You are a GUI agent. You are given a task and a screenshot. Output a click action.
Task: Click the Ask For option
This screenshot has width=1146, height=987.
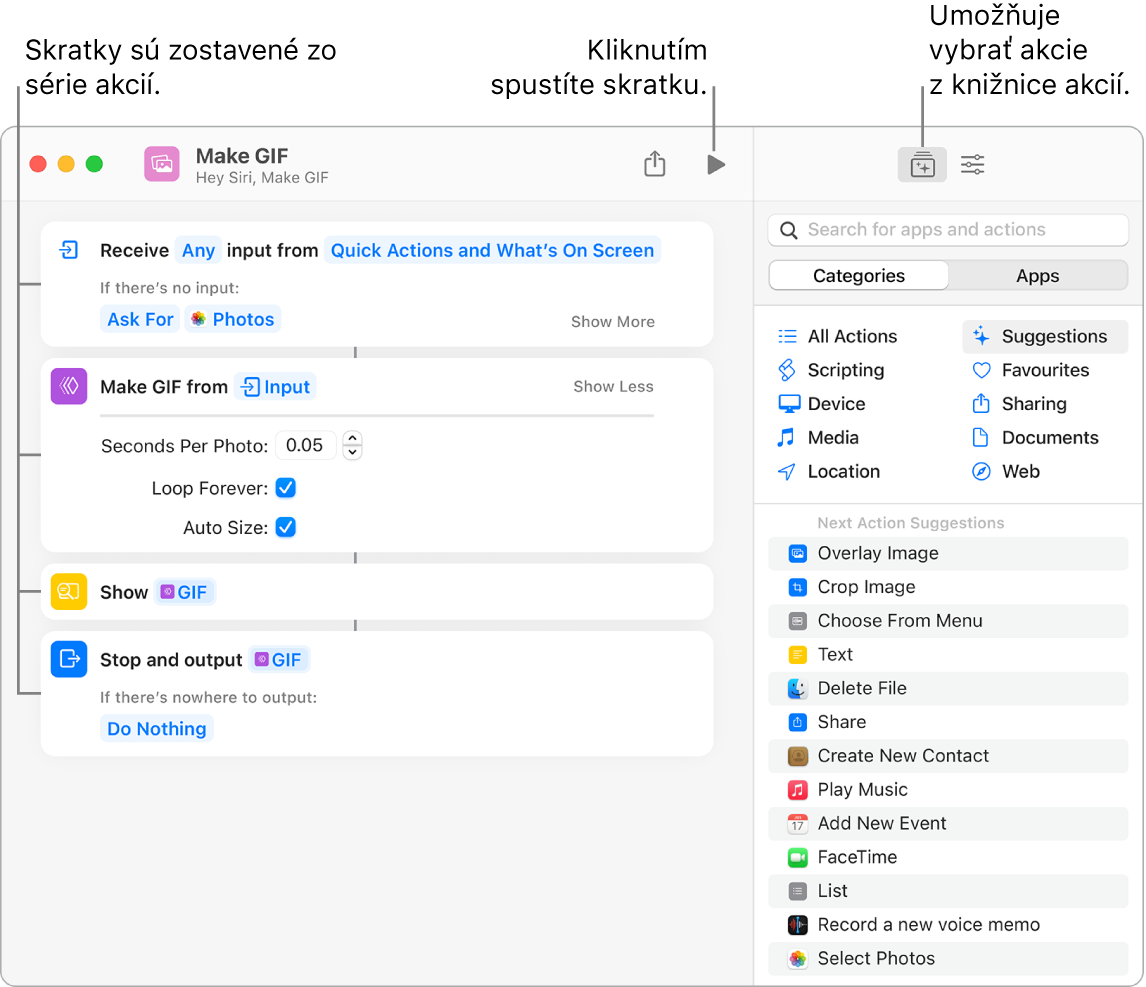point(140,320)
